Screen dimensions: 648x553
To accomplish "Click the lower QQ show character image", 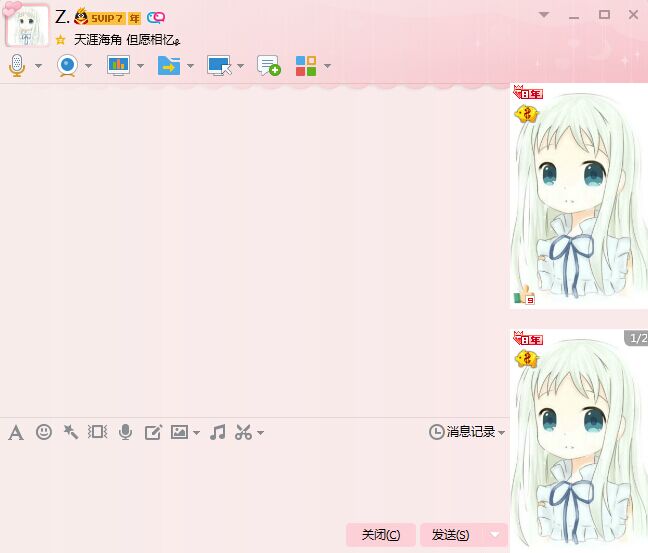I will tap(579, 441).
